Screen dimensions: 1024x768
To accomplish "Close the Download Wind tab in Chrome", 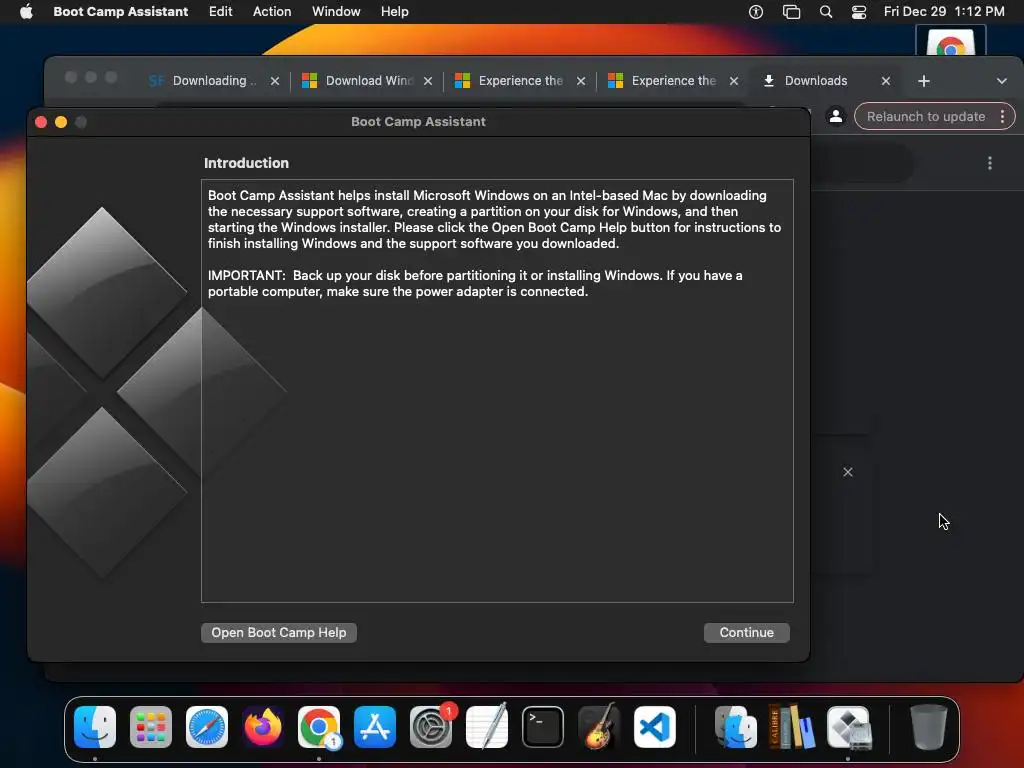I will click(x=428, y=81).
